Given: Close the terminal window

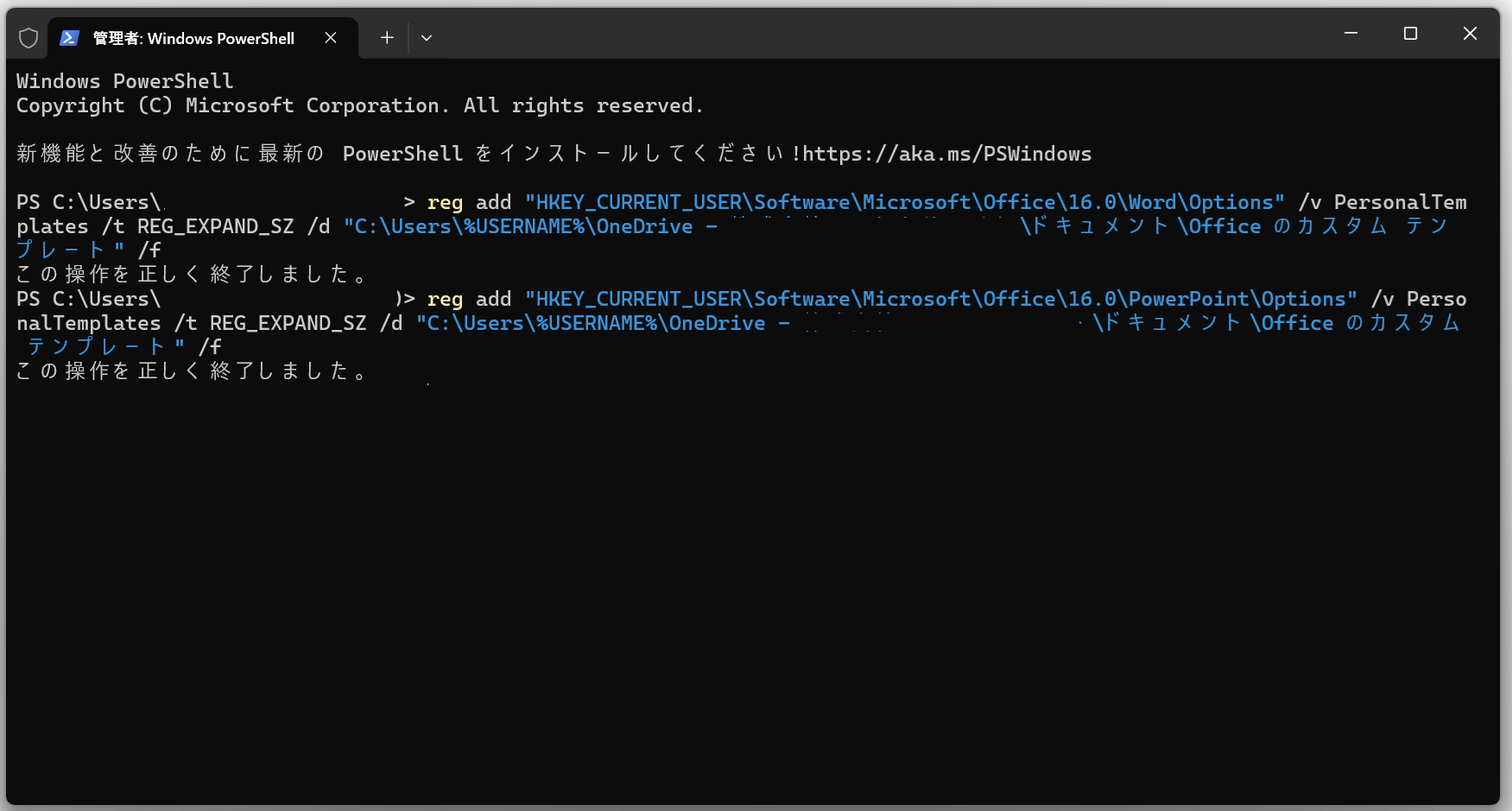Looking at the screenshot, I should pos(1470,33).
